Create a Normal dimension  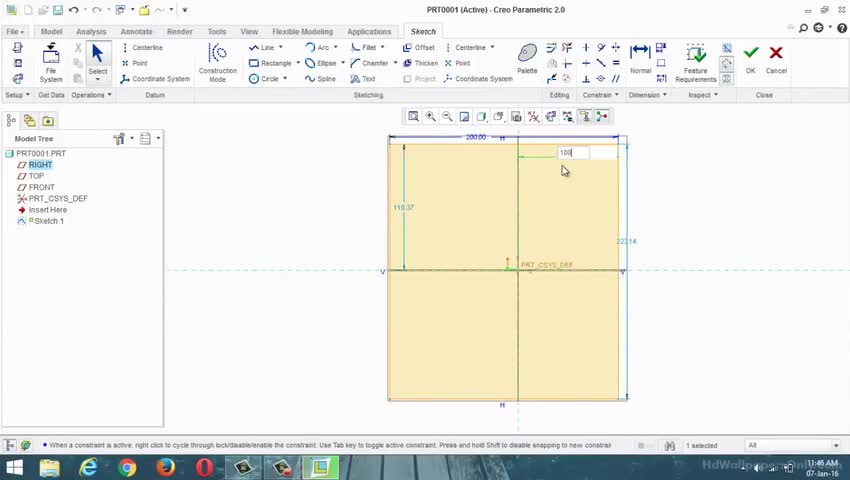click(640, 59)
